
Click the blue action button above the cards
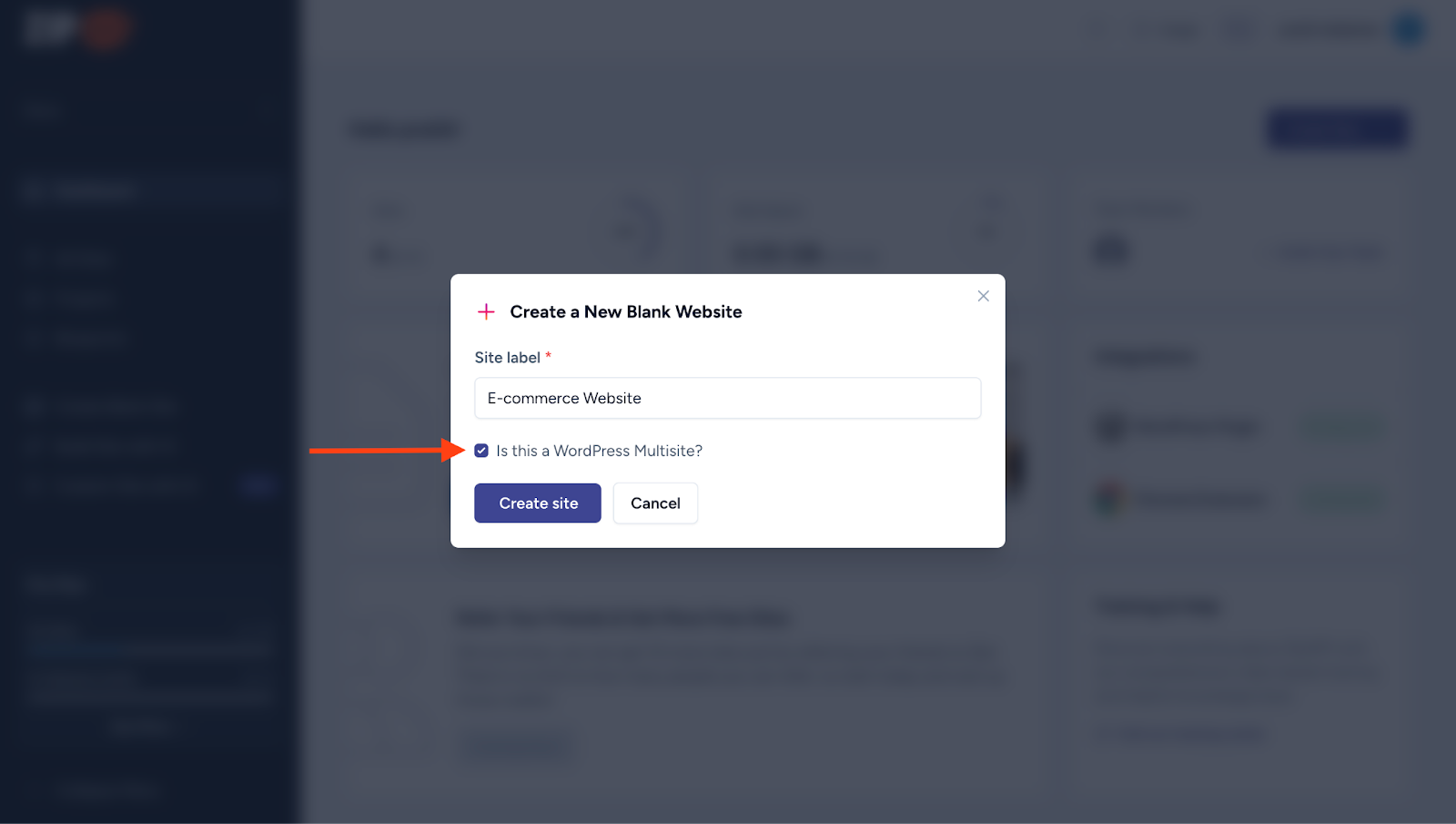(x=1335, y=128)
